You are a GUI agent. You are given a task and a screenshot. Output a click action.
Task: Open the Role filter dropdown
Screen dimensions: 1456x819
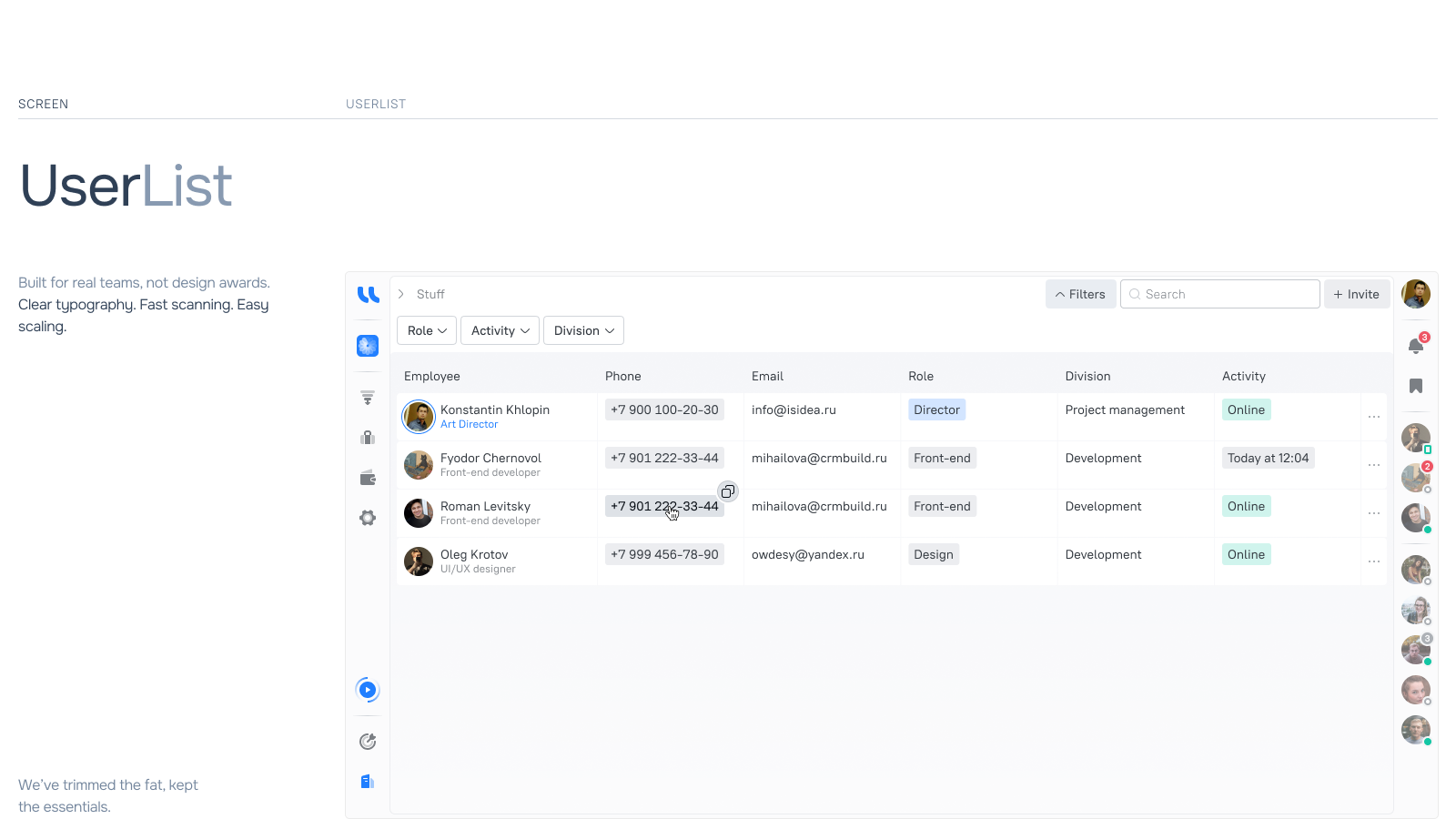pos(426,330)
